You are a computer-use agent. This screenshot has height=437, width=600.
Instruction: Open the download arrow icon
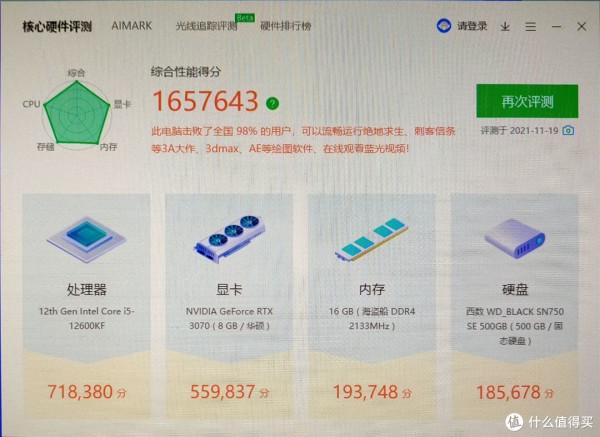505,26
